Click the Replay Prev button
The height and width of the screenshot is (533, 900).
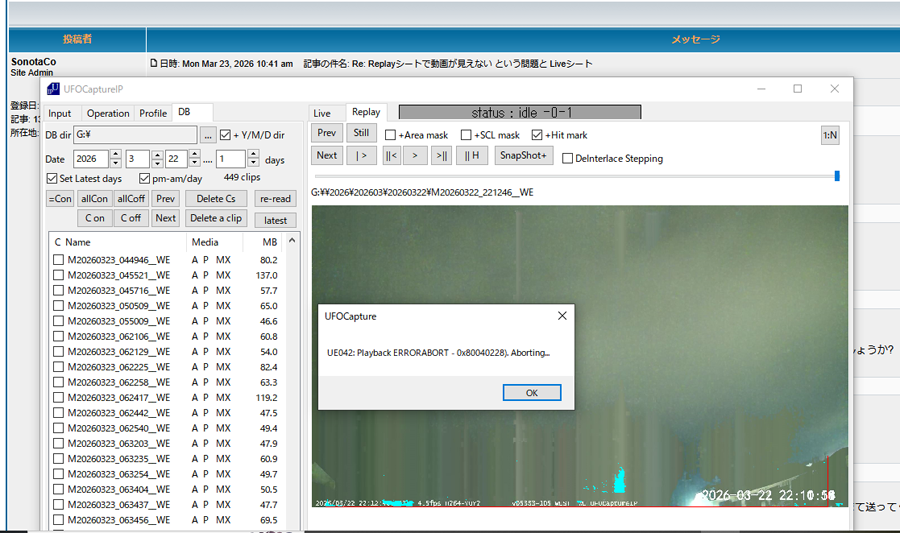tap(327, 133)
